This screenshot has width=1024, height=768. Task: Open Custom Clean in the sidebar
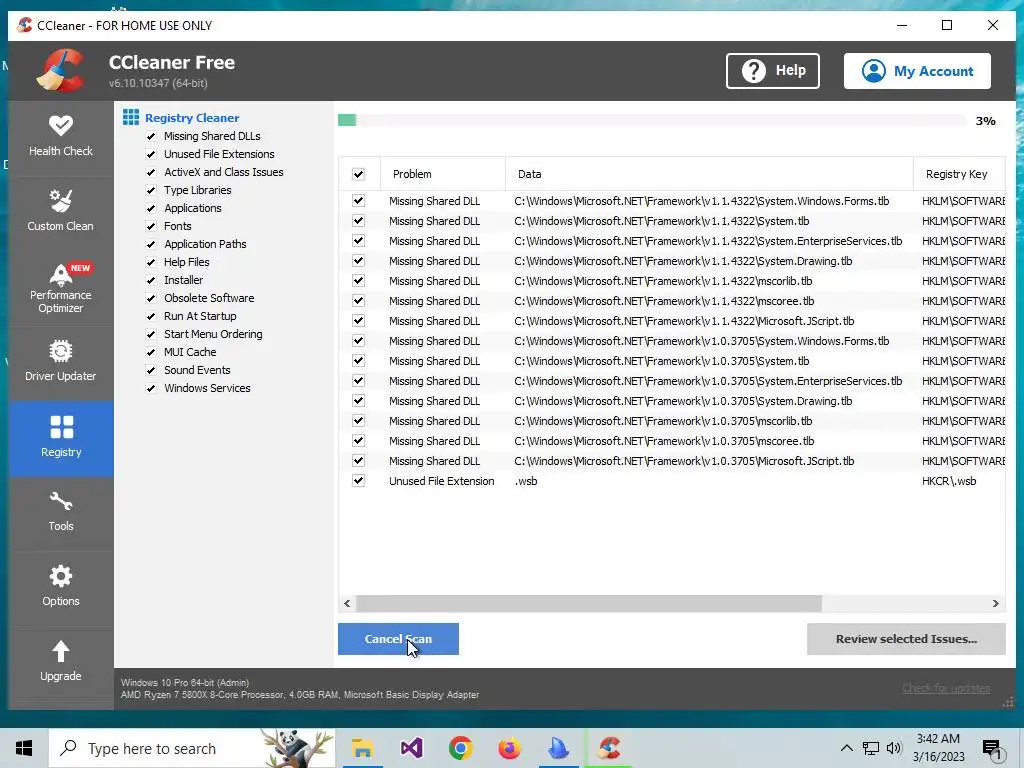[61, 211]
